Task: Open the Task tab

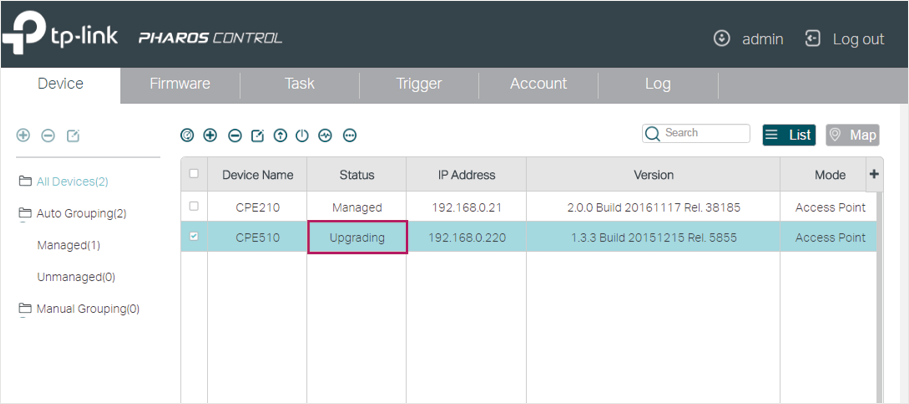Action: (300, 84)
